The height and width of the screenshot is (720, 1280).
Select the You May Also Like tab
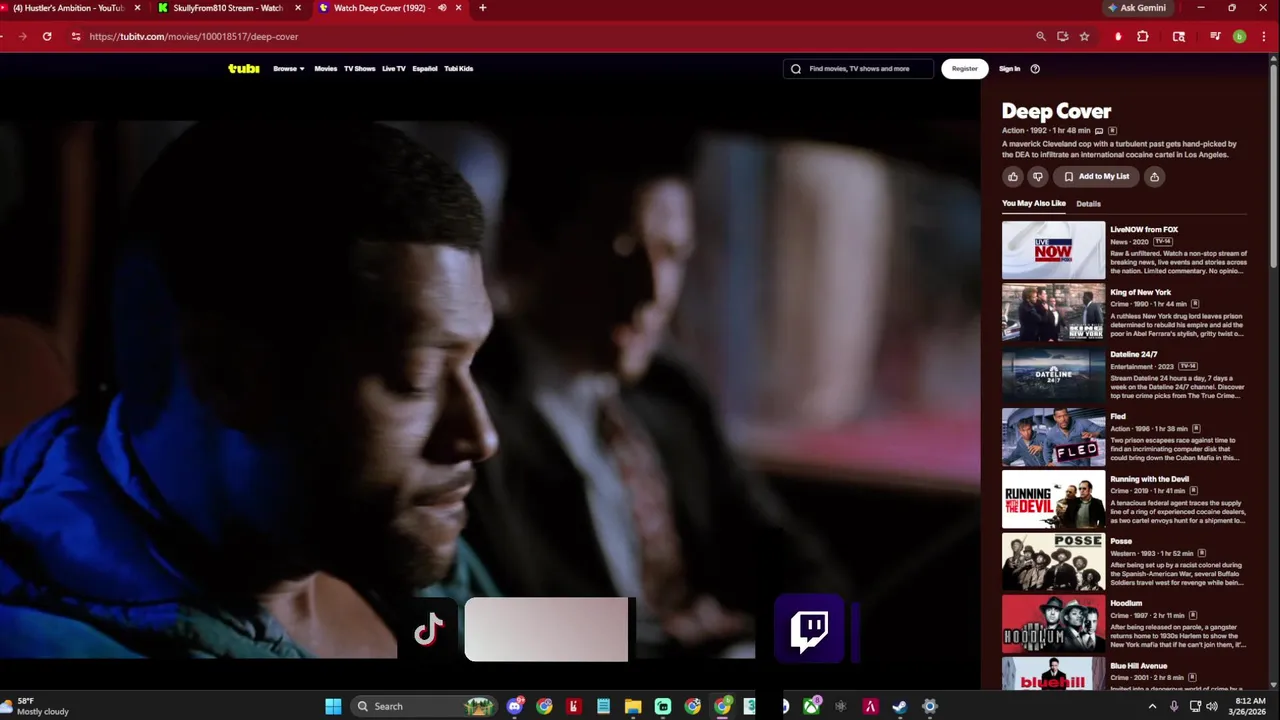click(x=1034, y=204)
